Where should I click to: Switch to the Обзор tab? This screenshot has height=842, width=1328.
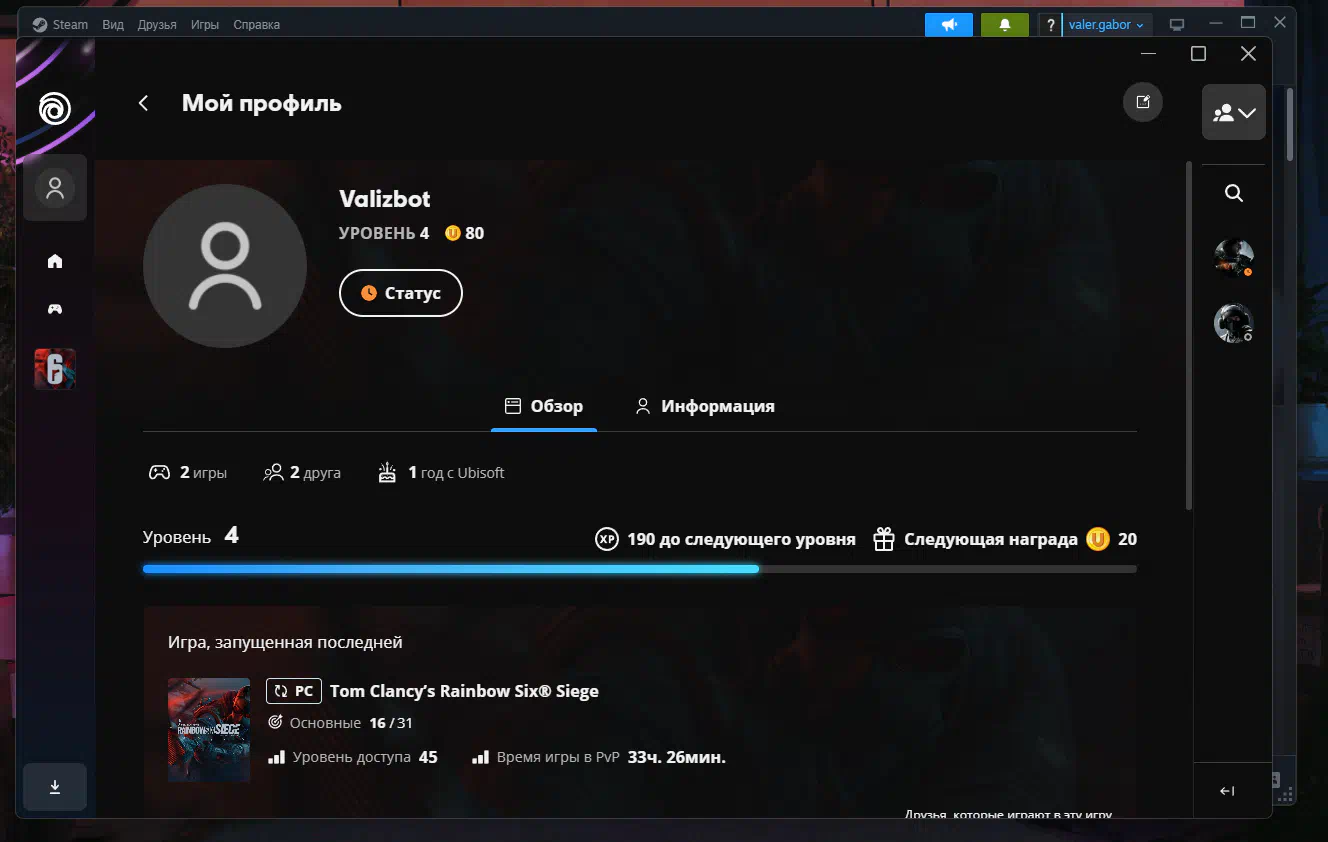point(544,406)
